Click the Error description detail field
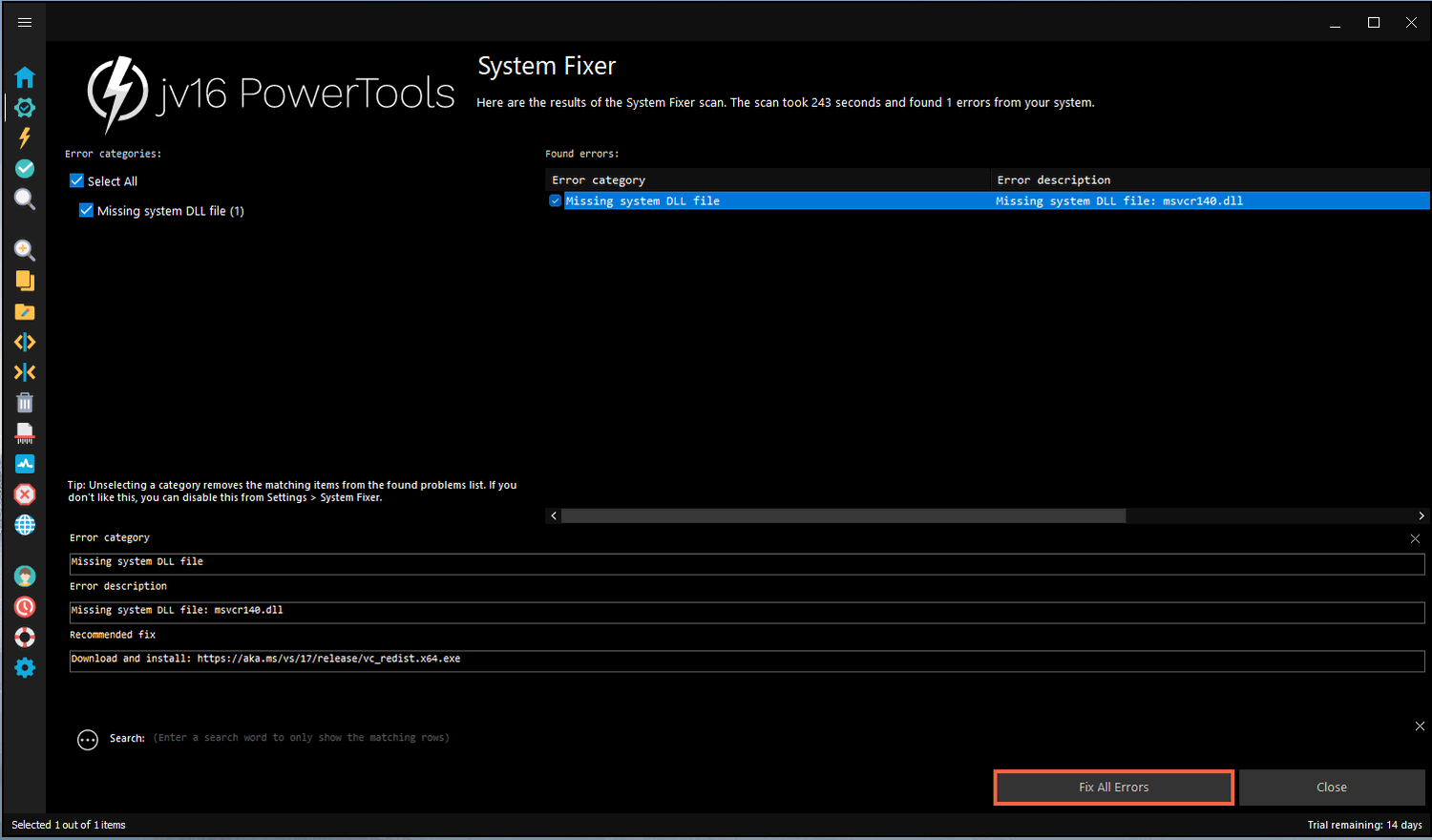This screenshot has height=840, width=1432. pyautogui.click(x=747, y=612)
